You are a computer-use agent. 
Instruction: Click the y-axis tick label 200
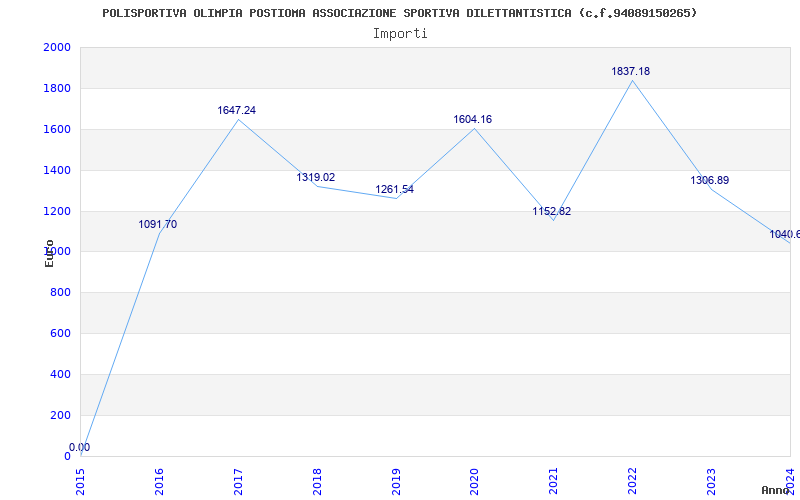tap(61, 415)
